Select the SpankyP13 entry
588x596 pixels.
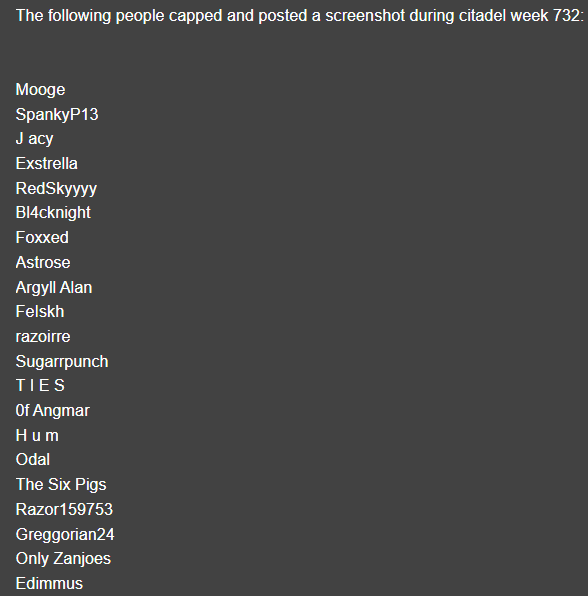(57, 115)
